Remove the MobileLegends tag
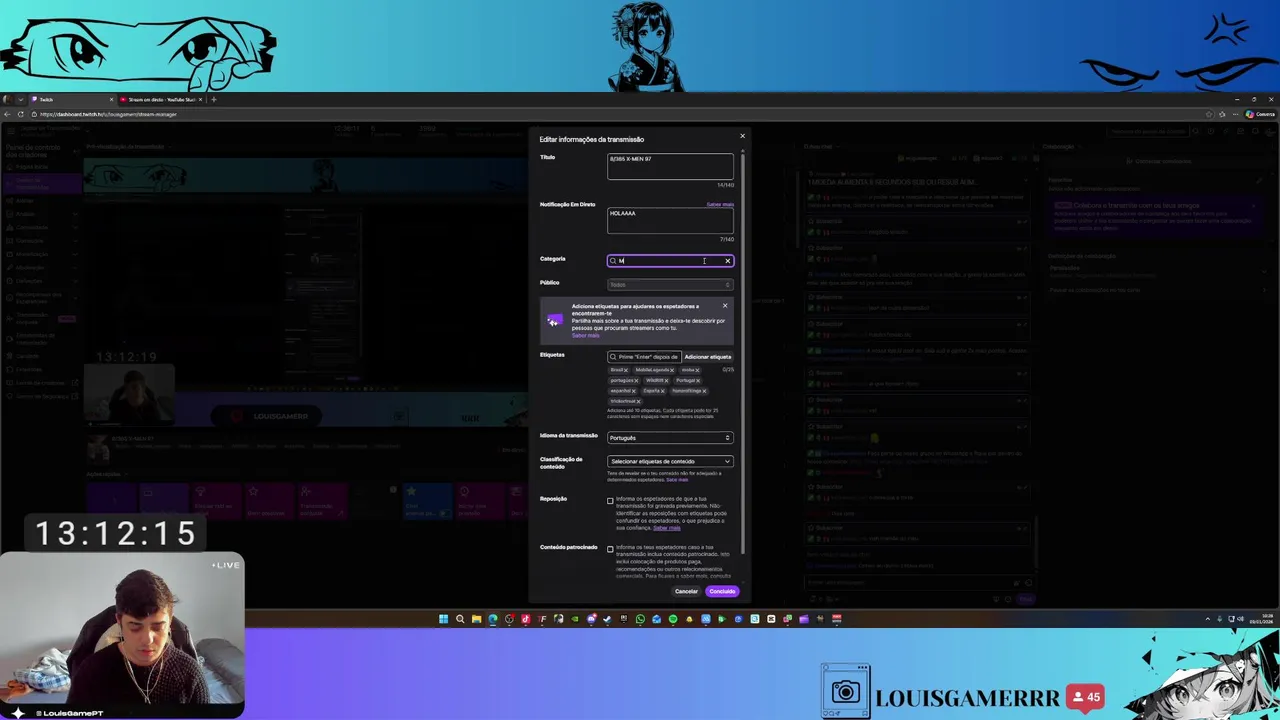The width and height of the screenshot is (1280, 720). click(672, 370)
